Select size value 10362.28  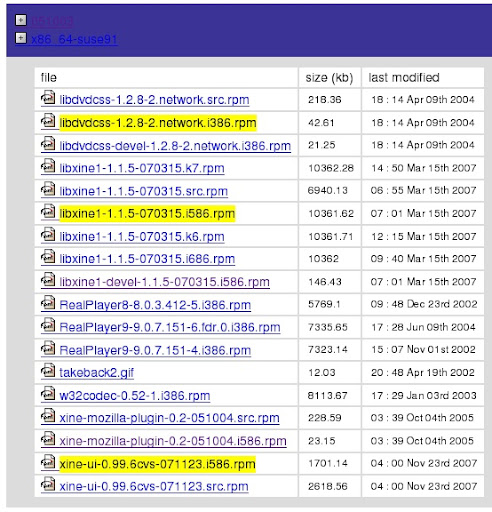(331, 168)
